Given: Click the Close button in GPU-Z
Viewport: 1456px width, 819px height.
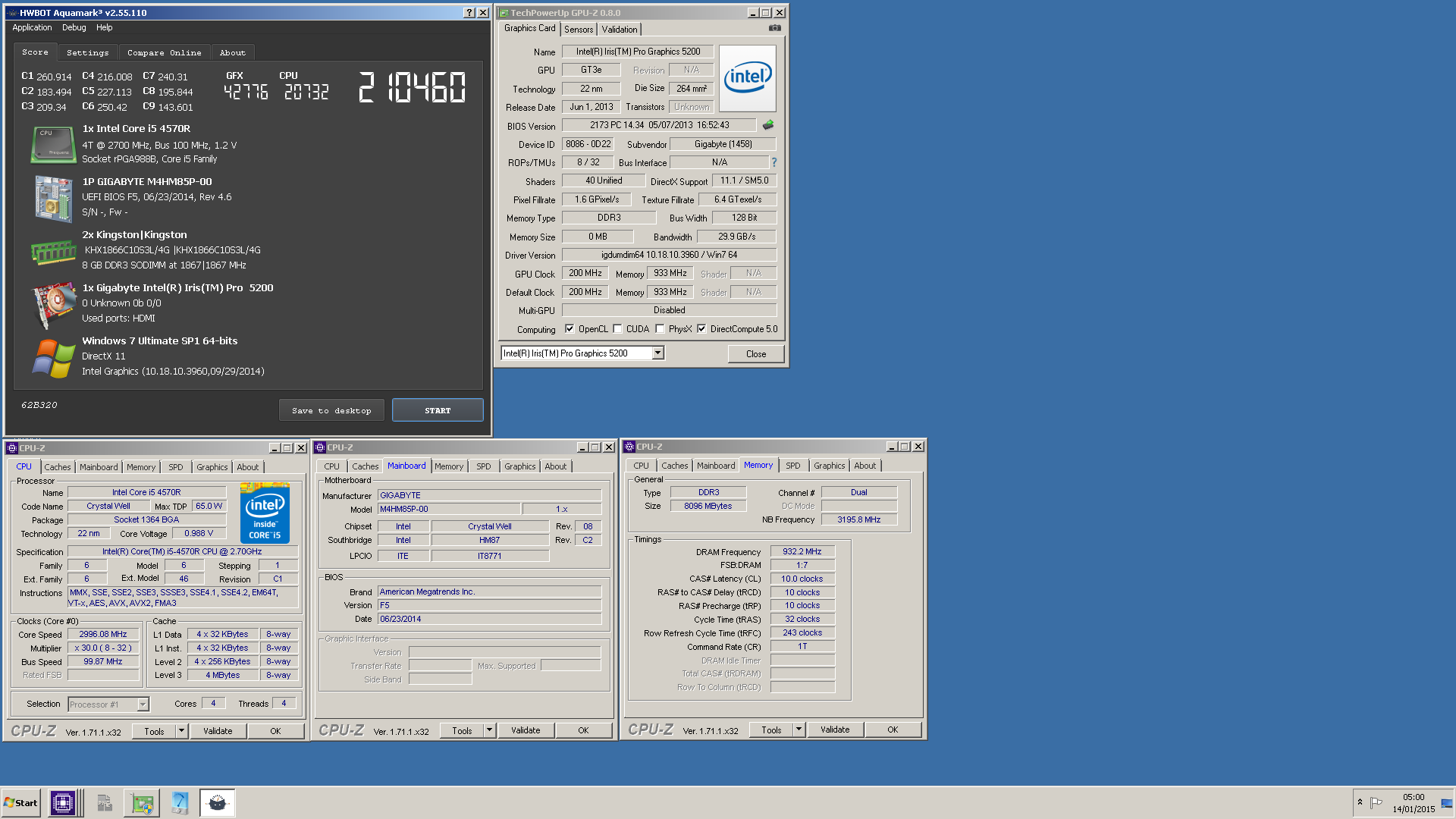Looking at the screenshot, I should (x=756, y=354).
